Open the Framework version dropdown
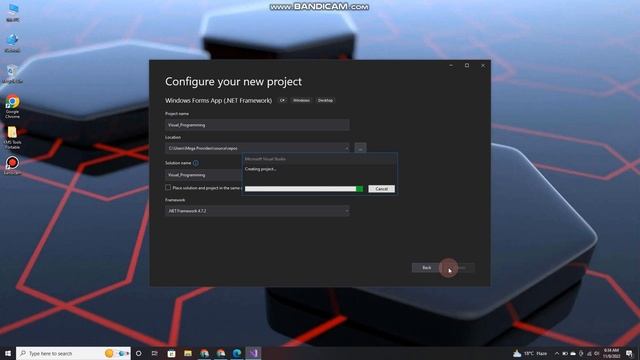640x360 pixels. pyautogui.click(x=257, y=211)
